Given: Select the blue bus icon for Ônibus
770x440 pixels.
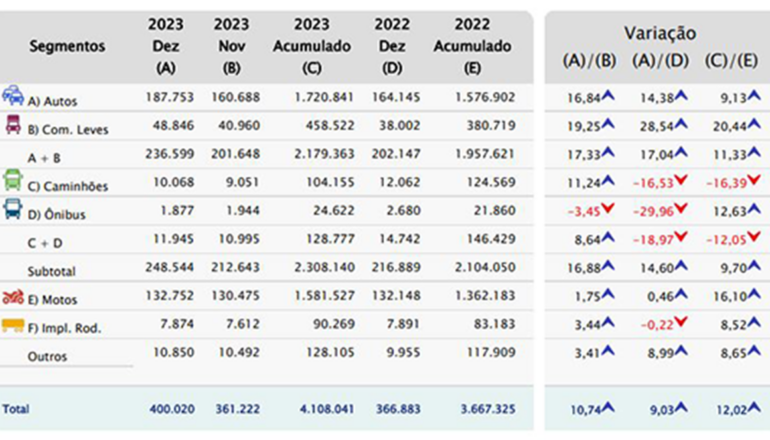Looking at the screenshot, I should (13, 209).
